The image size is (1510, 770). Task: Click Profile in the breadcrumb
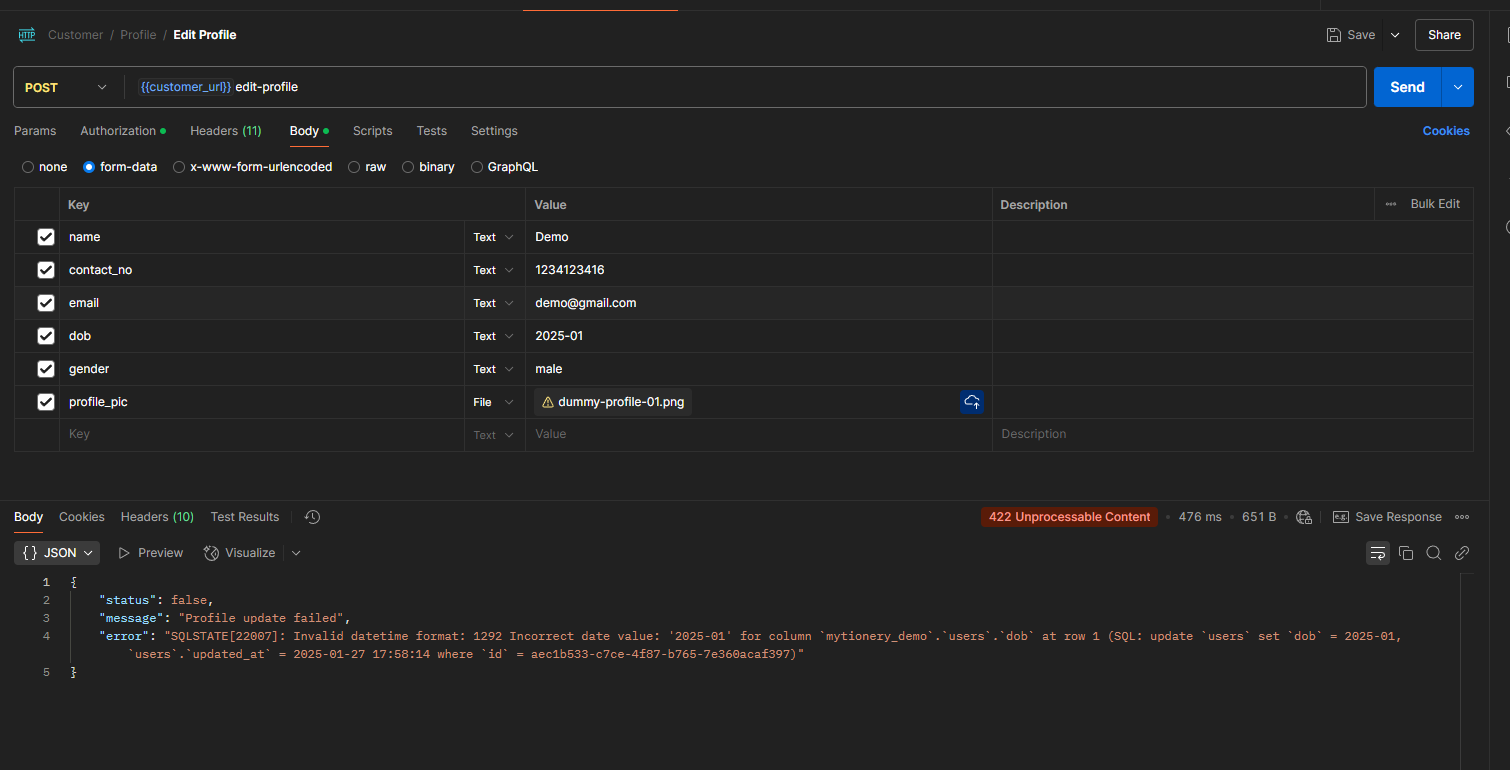tap(138, 35)
